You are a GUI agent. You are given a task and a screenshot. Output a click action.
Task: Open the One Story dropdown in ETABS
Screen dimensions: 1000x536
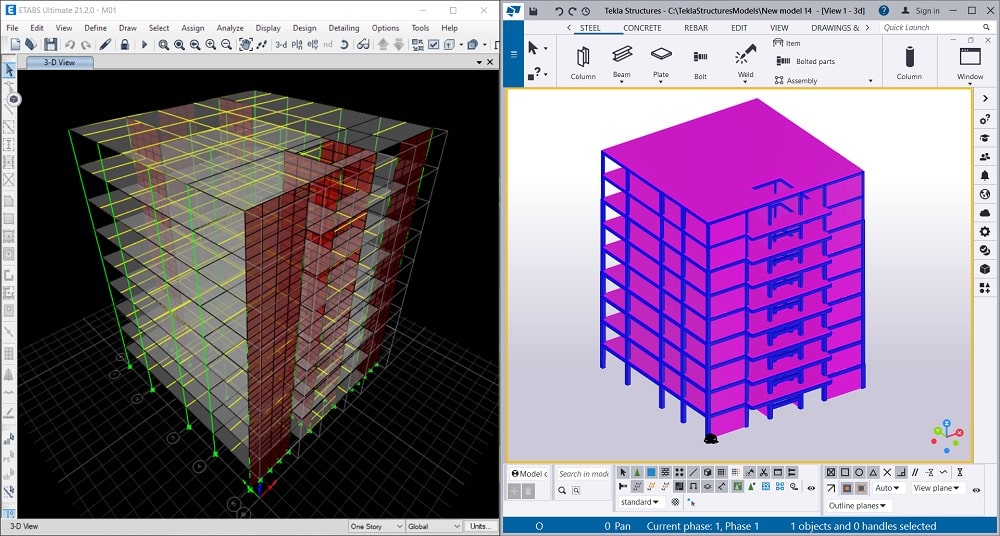[376, 526]
